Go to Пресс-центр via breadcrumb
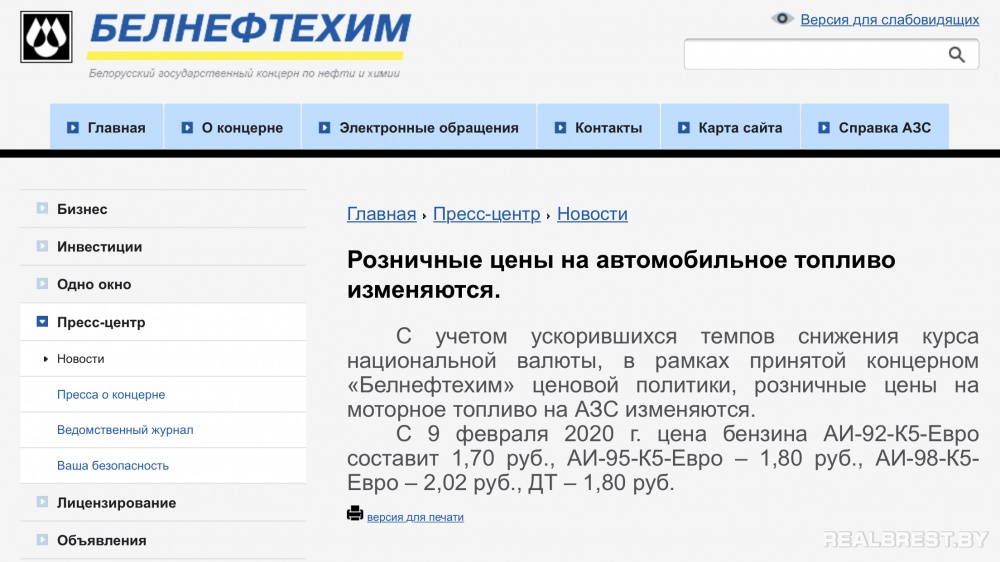1000x562 pixels. (x=486, y=214)
